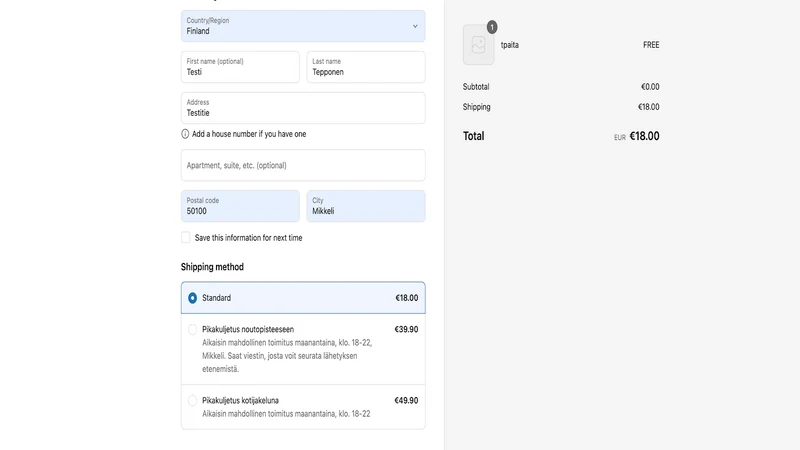Select the Standard shipping radio button

[192, 298]
